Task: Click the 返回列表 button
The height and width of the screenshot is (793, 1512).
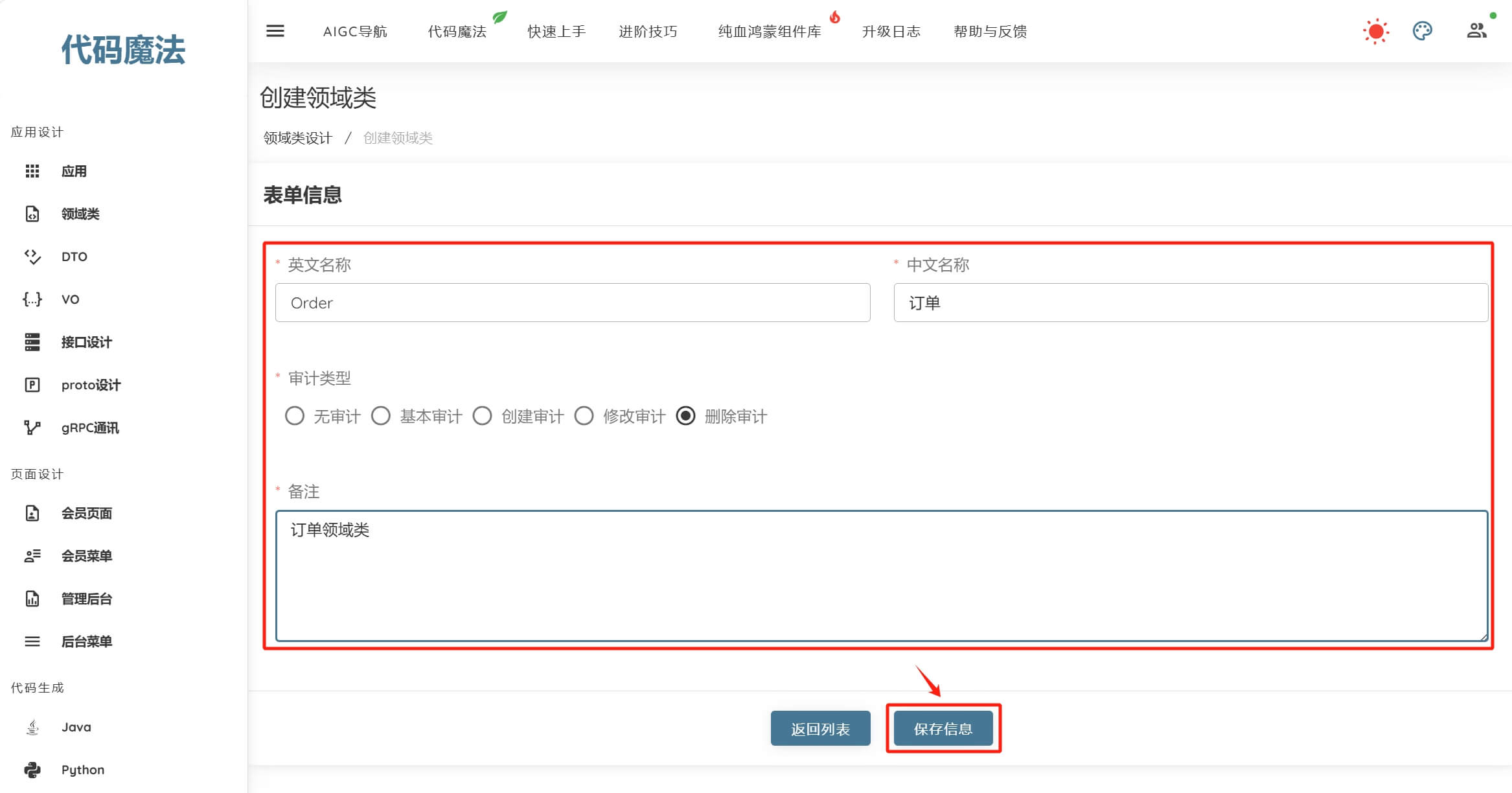Action: tap(820, 729)
